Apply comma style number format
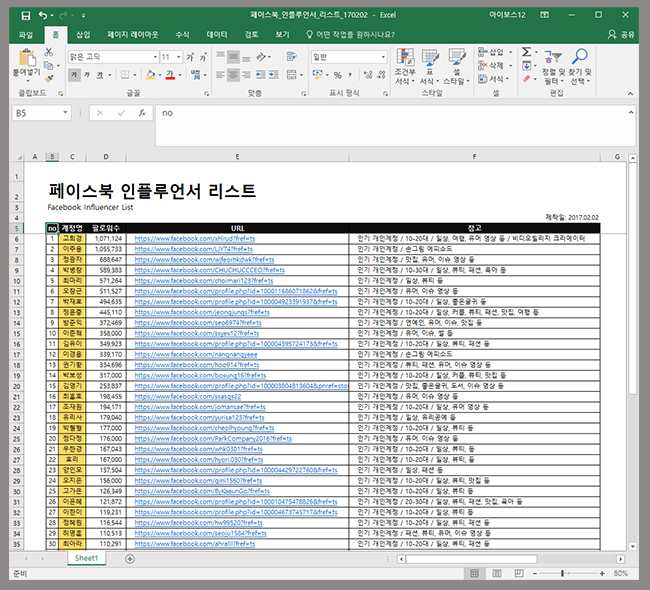The width and height of the screenshot is (650, 590). [350, 75]
